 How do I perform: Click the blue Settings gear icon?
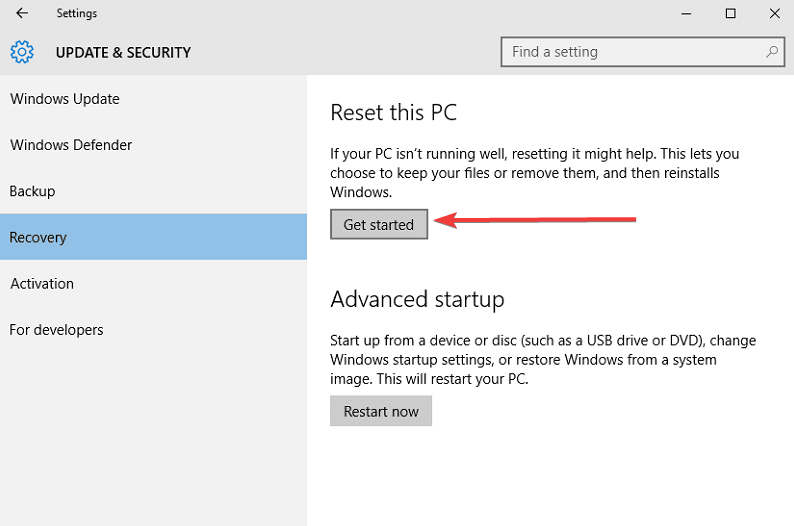[22, 52]
